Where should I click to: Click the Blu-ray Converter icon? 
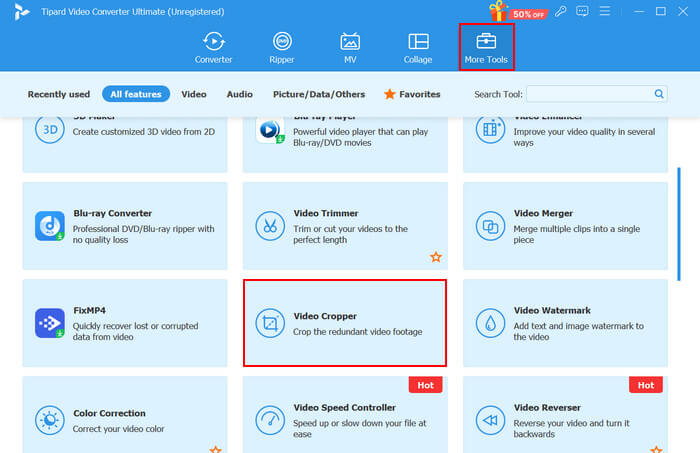(x=50, y=226)
